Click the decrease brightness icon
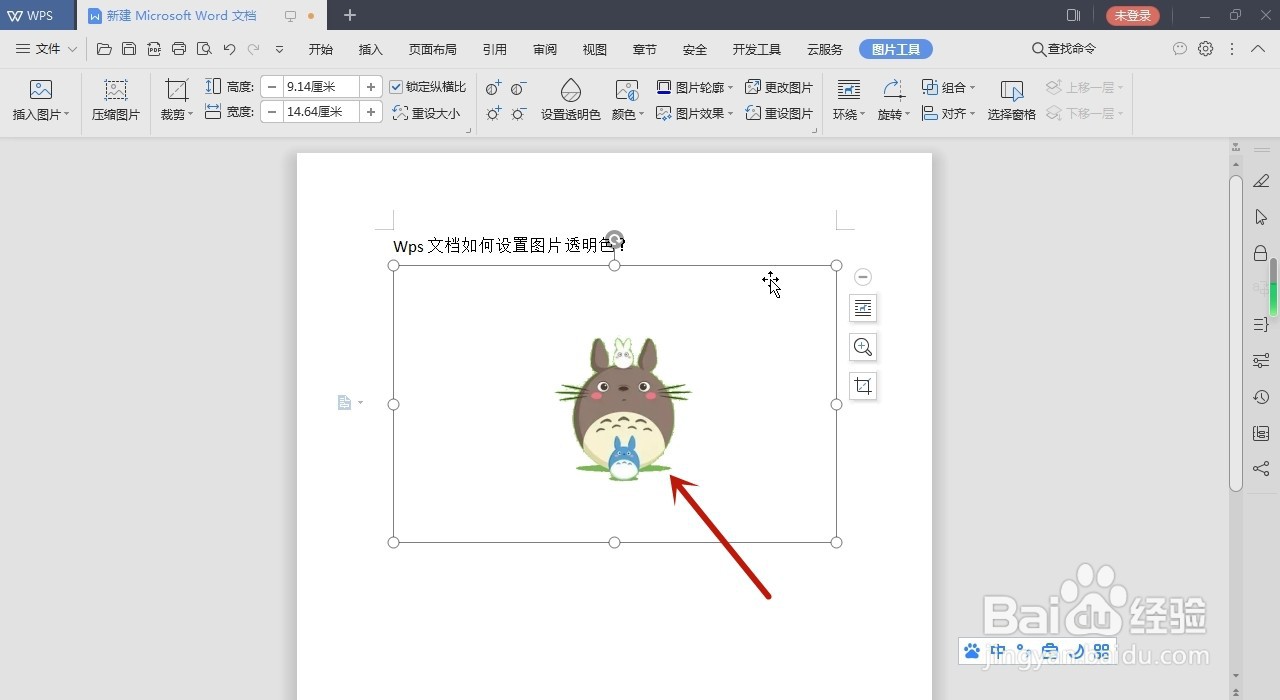1280x700 pixels. coord(519,114)
